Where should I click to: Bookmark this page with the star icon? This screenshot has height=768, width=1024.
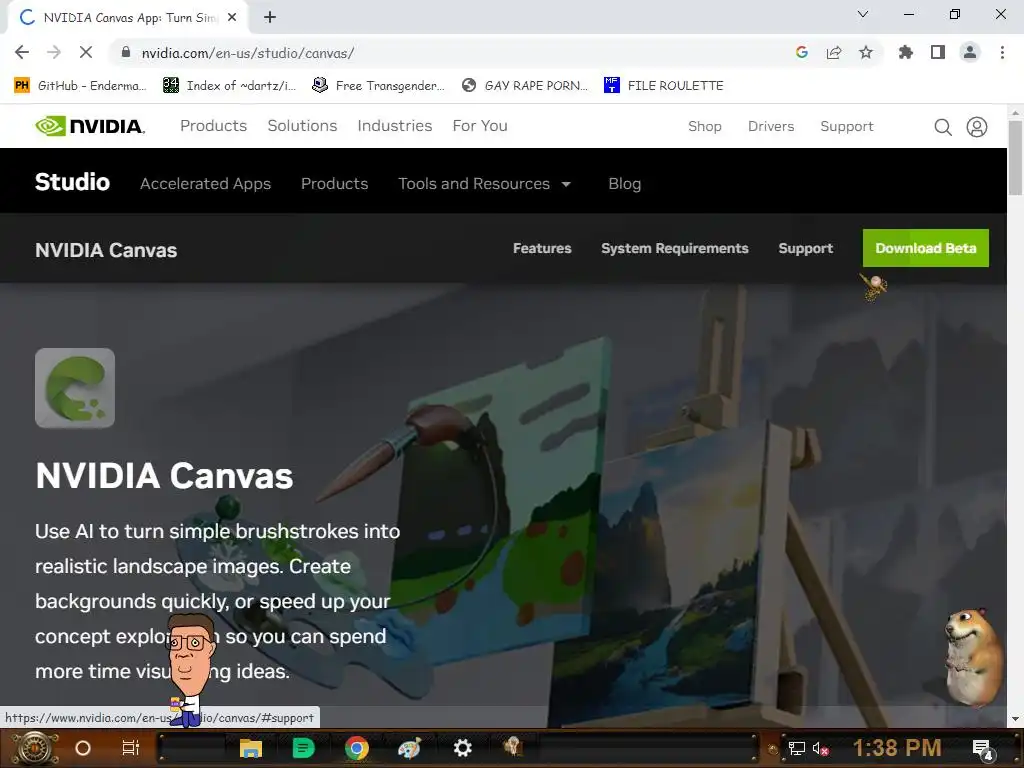866,52
